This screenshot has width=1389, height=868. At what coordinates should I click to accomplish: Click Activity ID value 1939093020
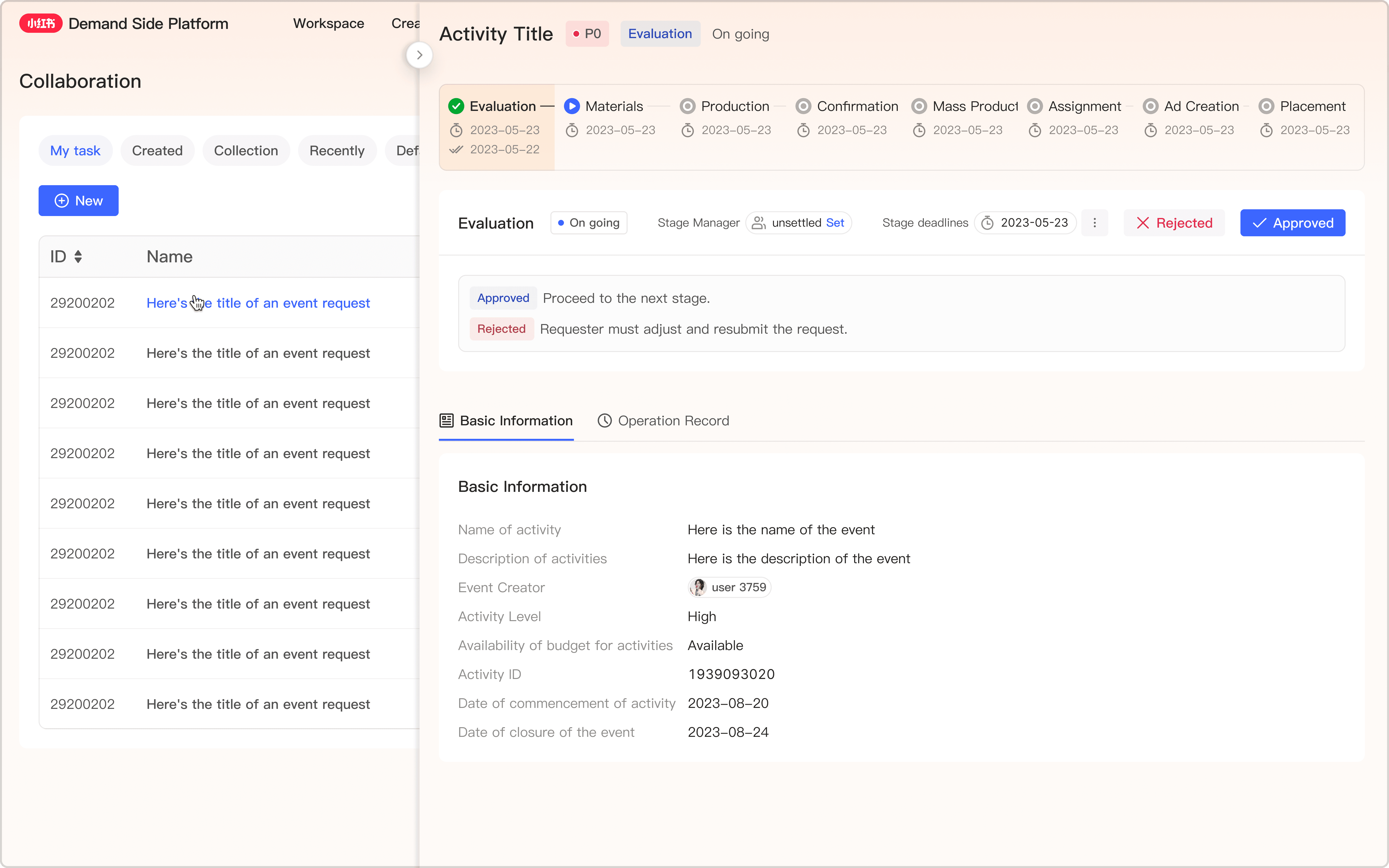pyautogui.click(x=731, y=675)
